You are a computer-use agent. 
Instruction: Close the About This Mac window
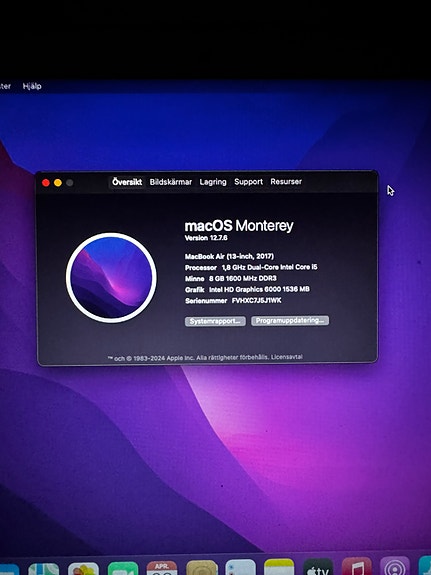tap(46, 183)
